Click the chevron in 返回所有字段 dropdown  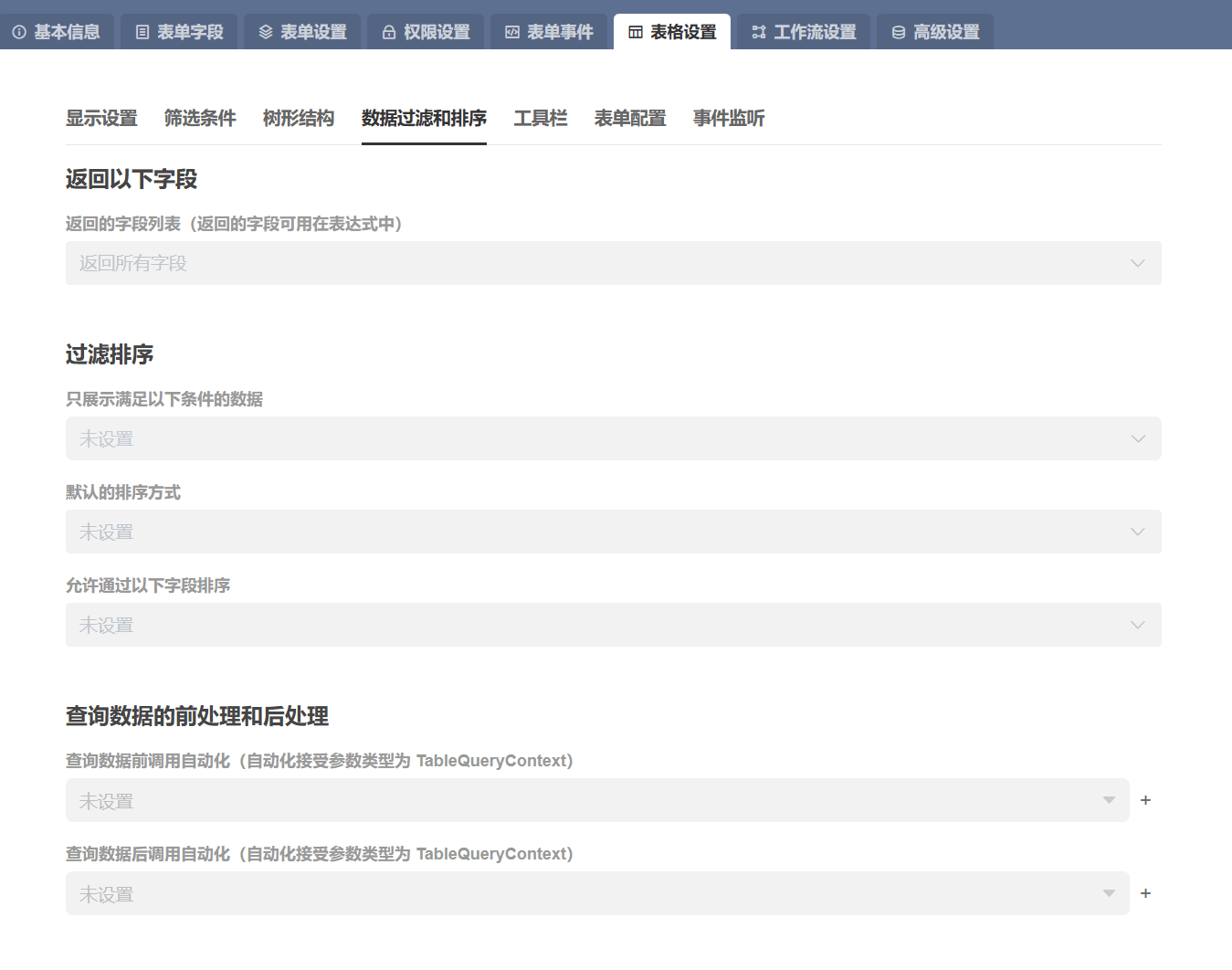pyautogui.click(x=1137, y=263)
